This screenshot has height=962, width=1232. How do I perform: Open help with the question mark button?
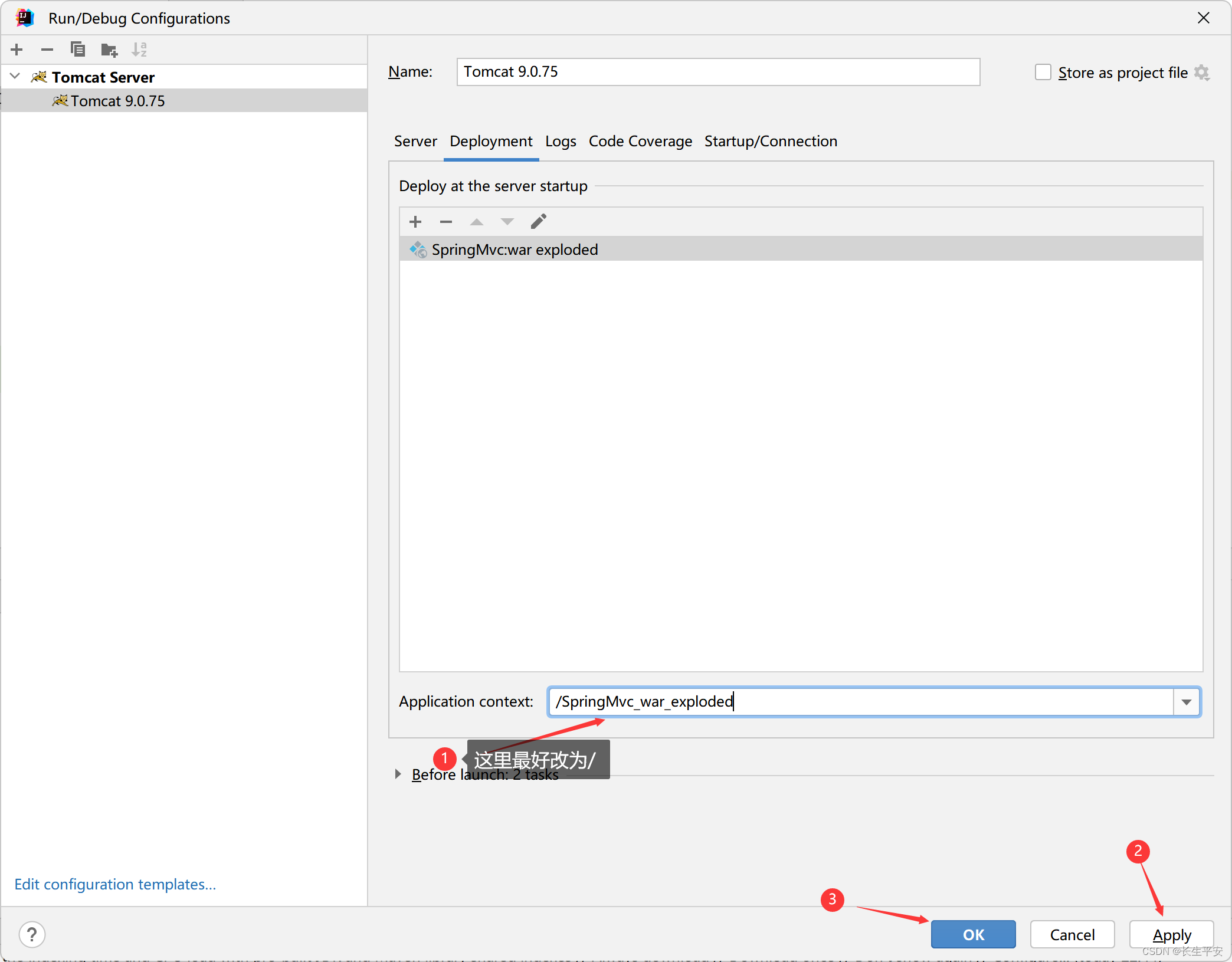[x=32, y=934]
